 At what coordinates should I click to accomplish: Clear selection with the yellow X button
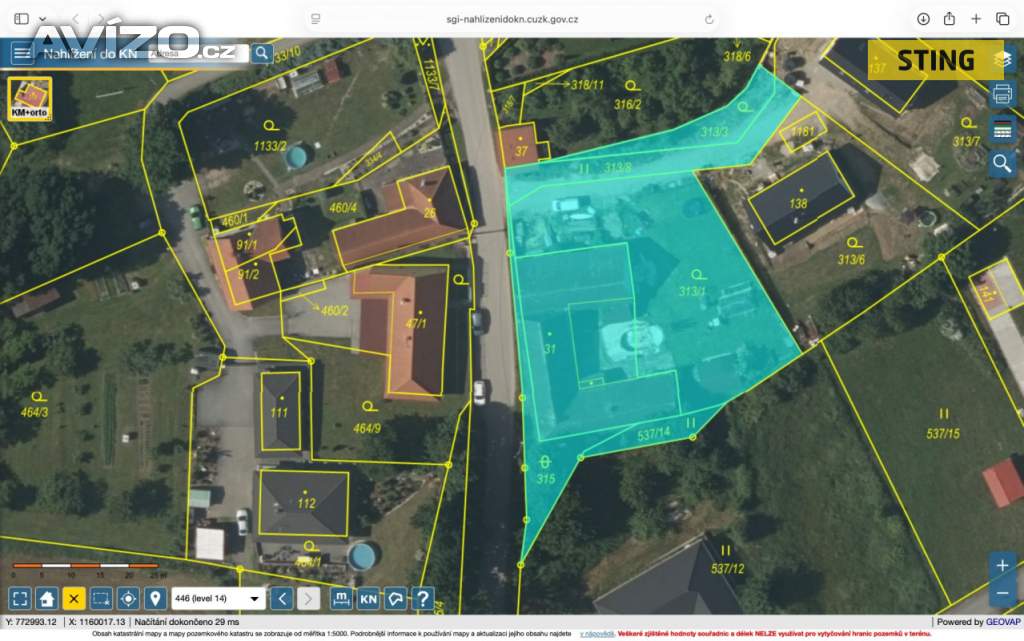pos(74,598)
